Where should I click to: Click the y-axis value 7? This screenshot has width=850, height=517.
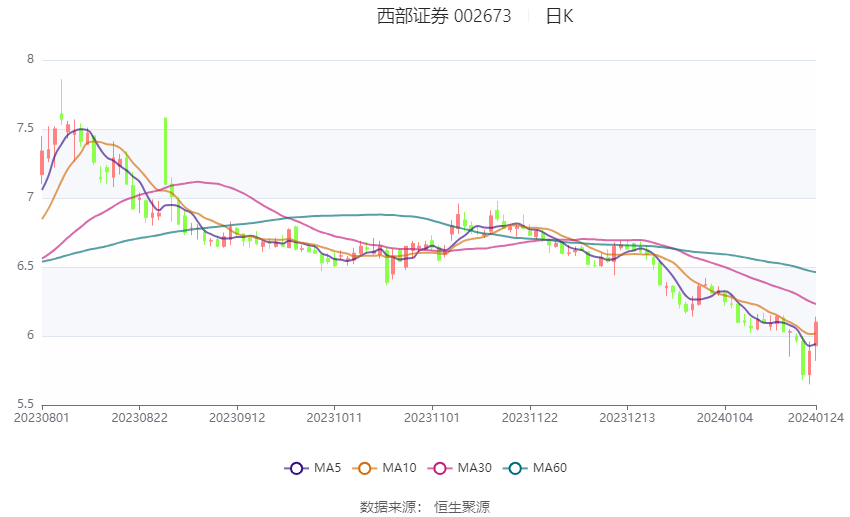click(31, 197)
